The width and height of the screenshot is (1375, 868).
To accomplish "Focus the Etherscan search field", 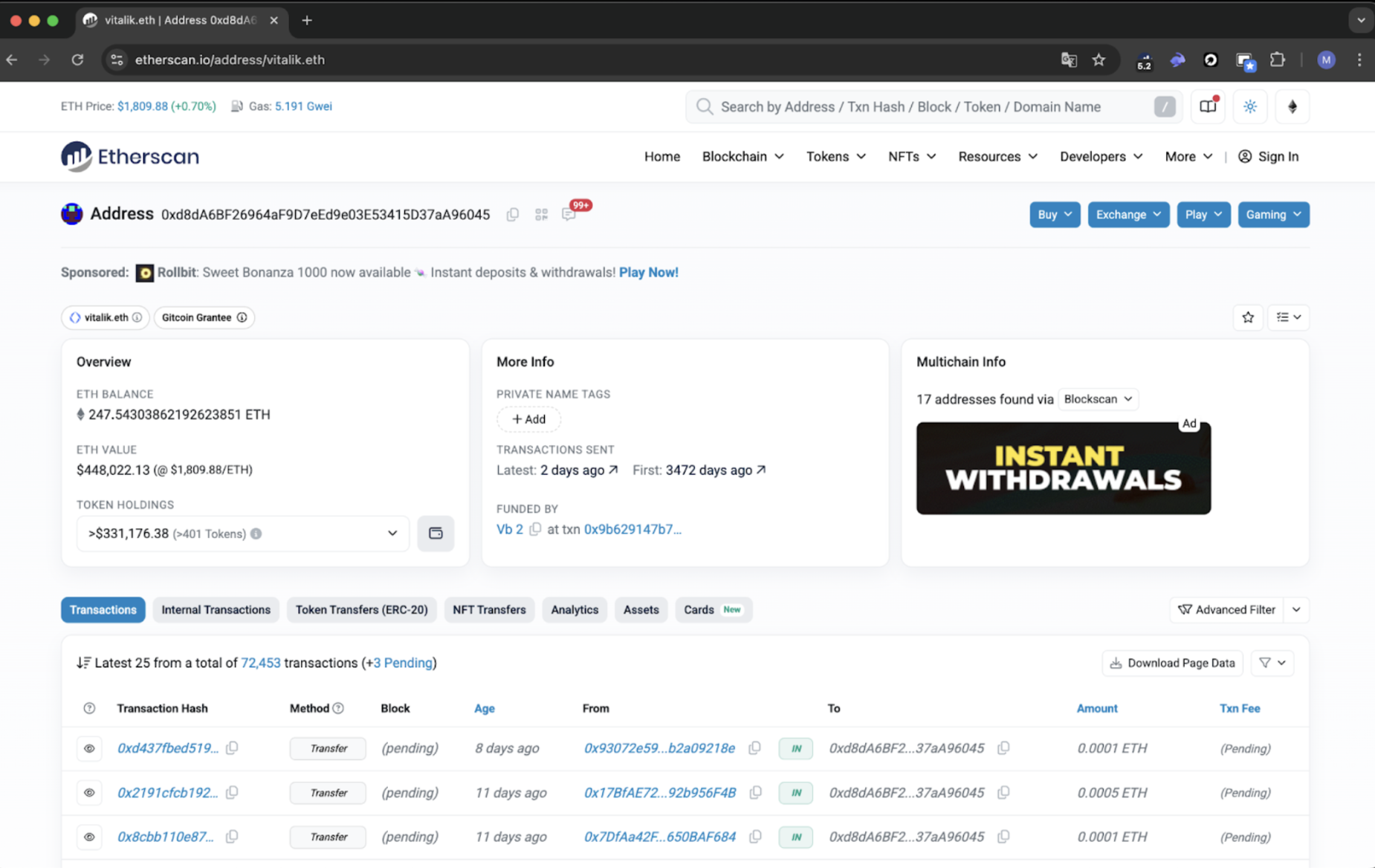I will (934, 107).
